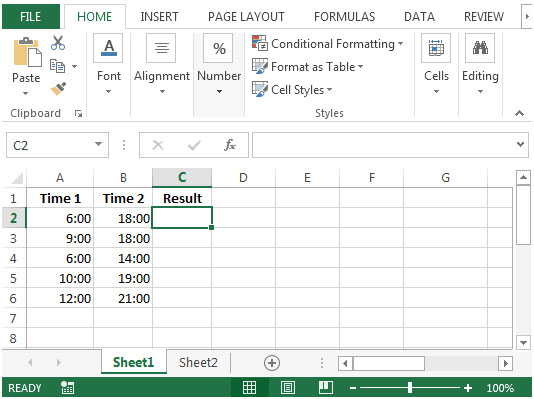Open Format as Table menu
The width and height of the screenshot is (534, 399).
tap(308, 66)
